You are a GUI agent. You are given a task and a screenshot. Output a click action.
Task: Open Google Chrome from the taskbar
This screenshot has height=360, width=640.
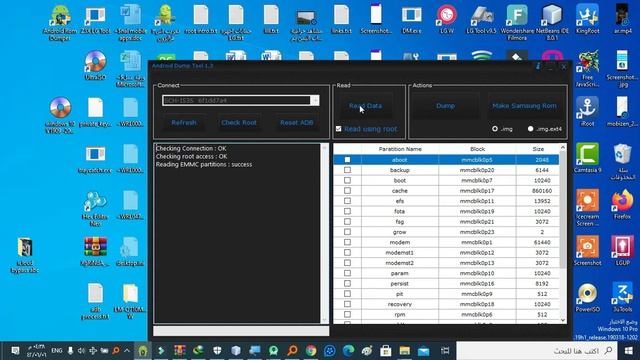(311, 350)
